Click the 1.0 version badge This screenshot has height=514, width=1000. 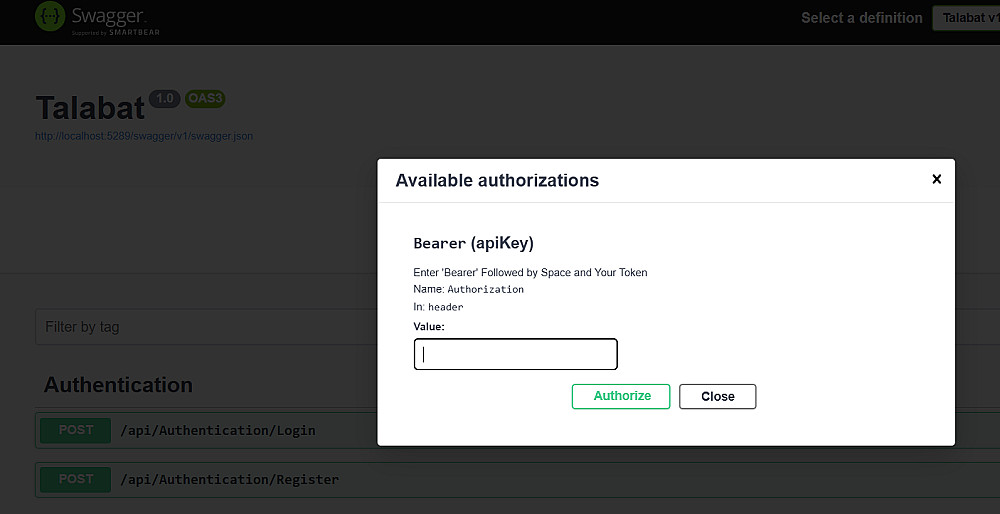pos(164,98)
